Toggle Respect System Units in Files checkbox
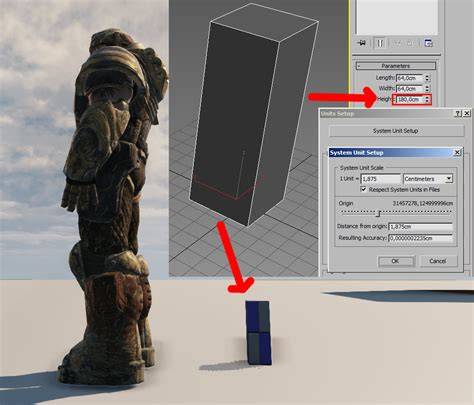 364,189
